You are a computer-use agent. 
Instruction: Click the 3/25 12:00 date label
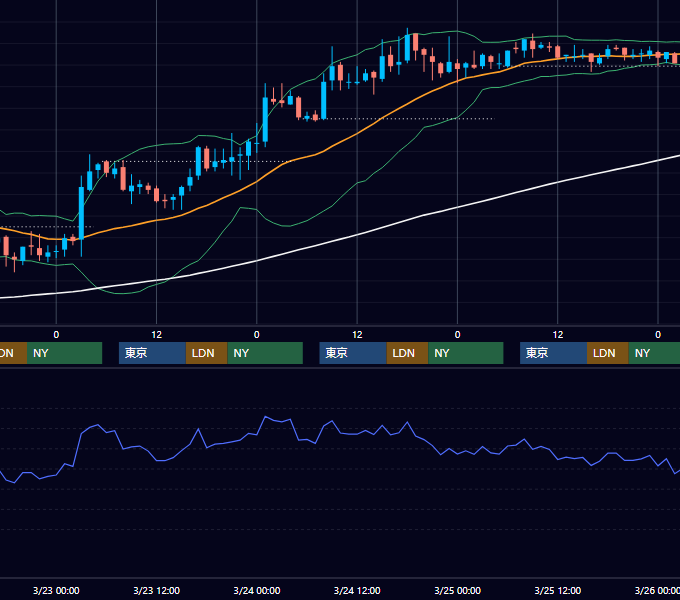pyautogui.click(x=558, y=590)
